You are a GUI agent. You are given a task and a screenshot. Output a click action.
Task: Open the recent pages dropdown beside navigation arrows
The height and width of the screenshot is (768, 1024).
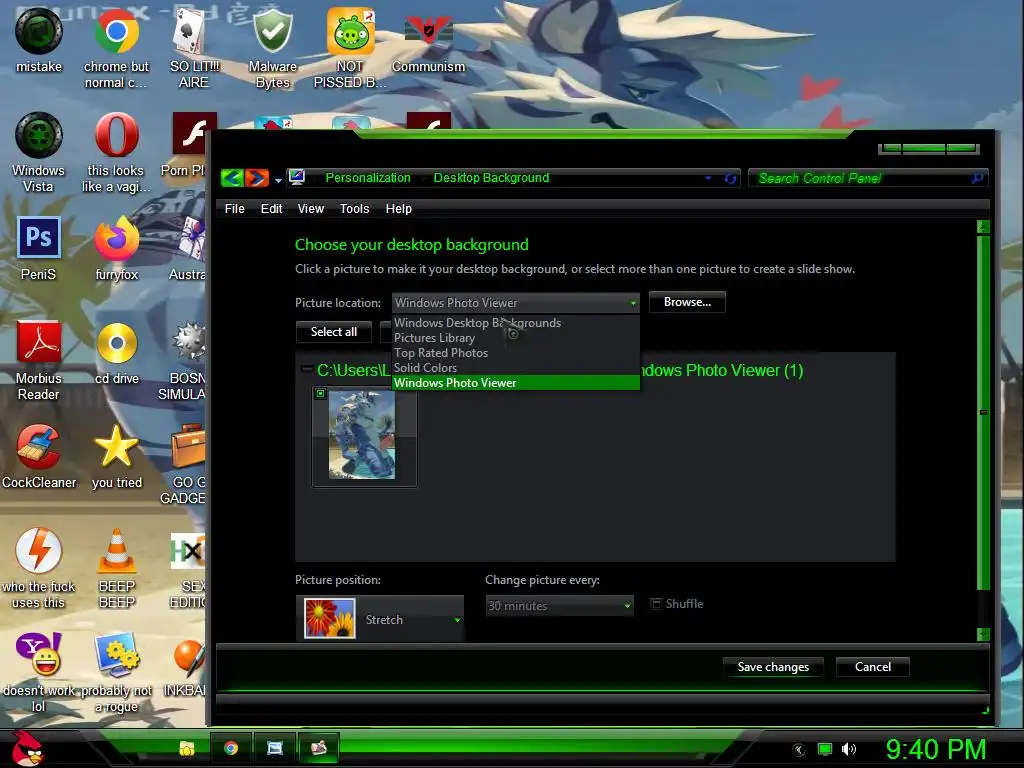tap(278, 180)
